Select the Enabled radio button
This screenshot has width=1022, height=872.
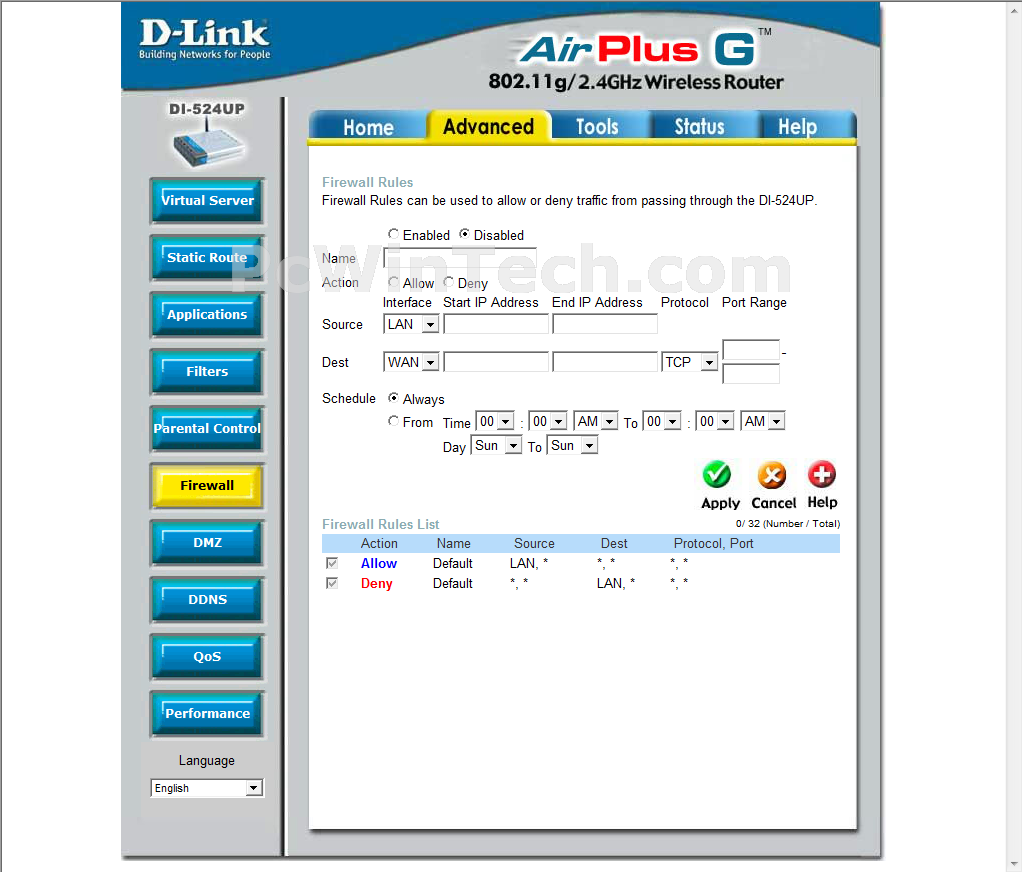393,234
